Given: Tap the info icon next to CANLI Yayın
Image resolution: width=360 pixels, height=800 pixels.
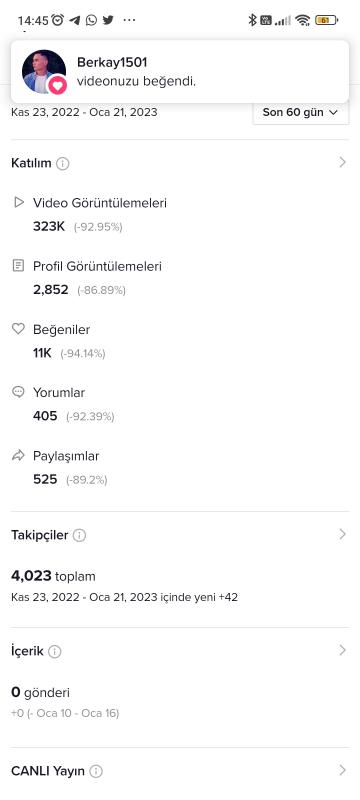Looking at the screenshot, I should [x=96, y=771].
